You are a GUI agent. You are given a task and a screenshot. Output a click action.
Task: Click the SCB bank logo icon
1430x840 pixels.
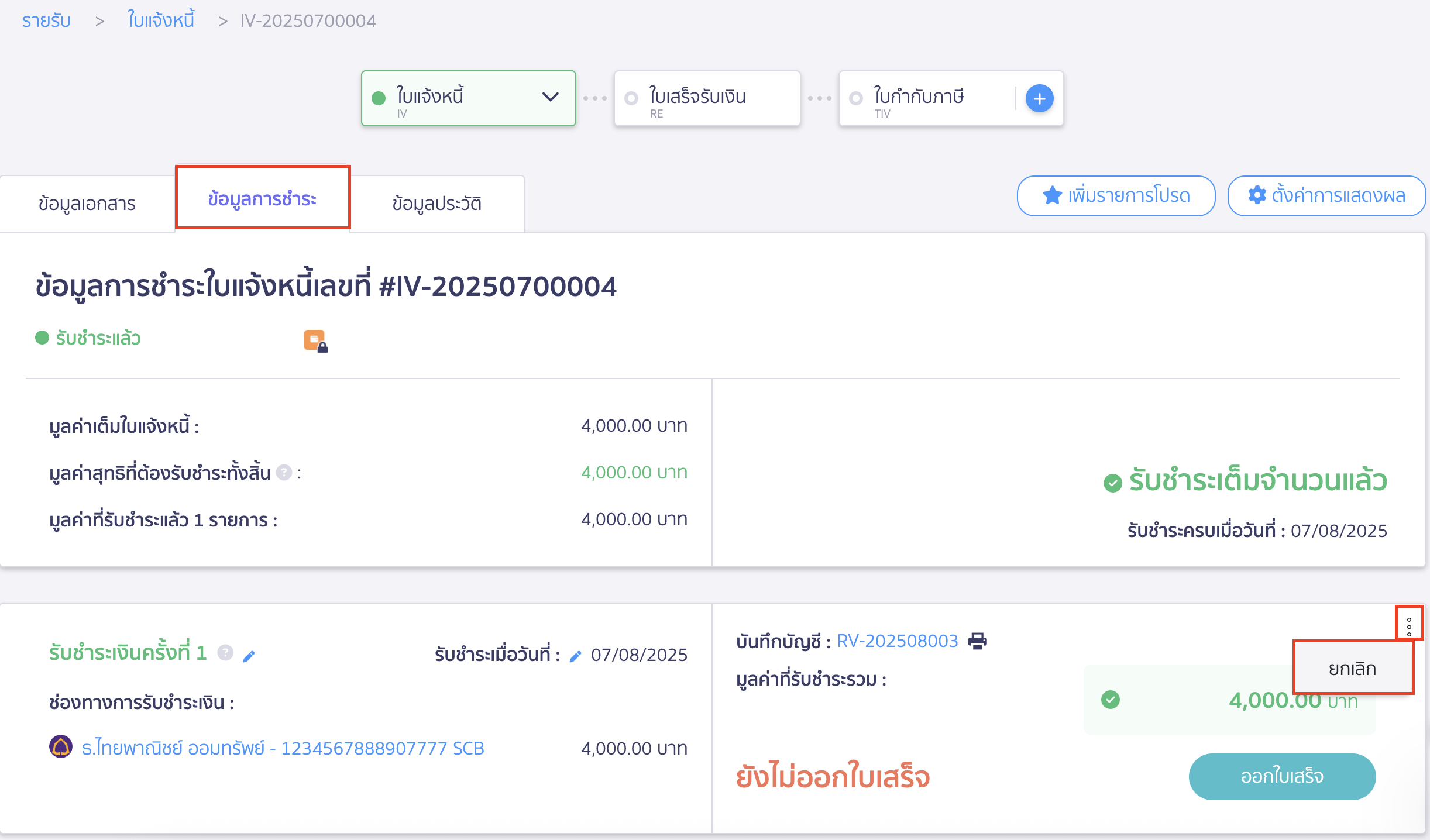tap(61, 747)
